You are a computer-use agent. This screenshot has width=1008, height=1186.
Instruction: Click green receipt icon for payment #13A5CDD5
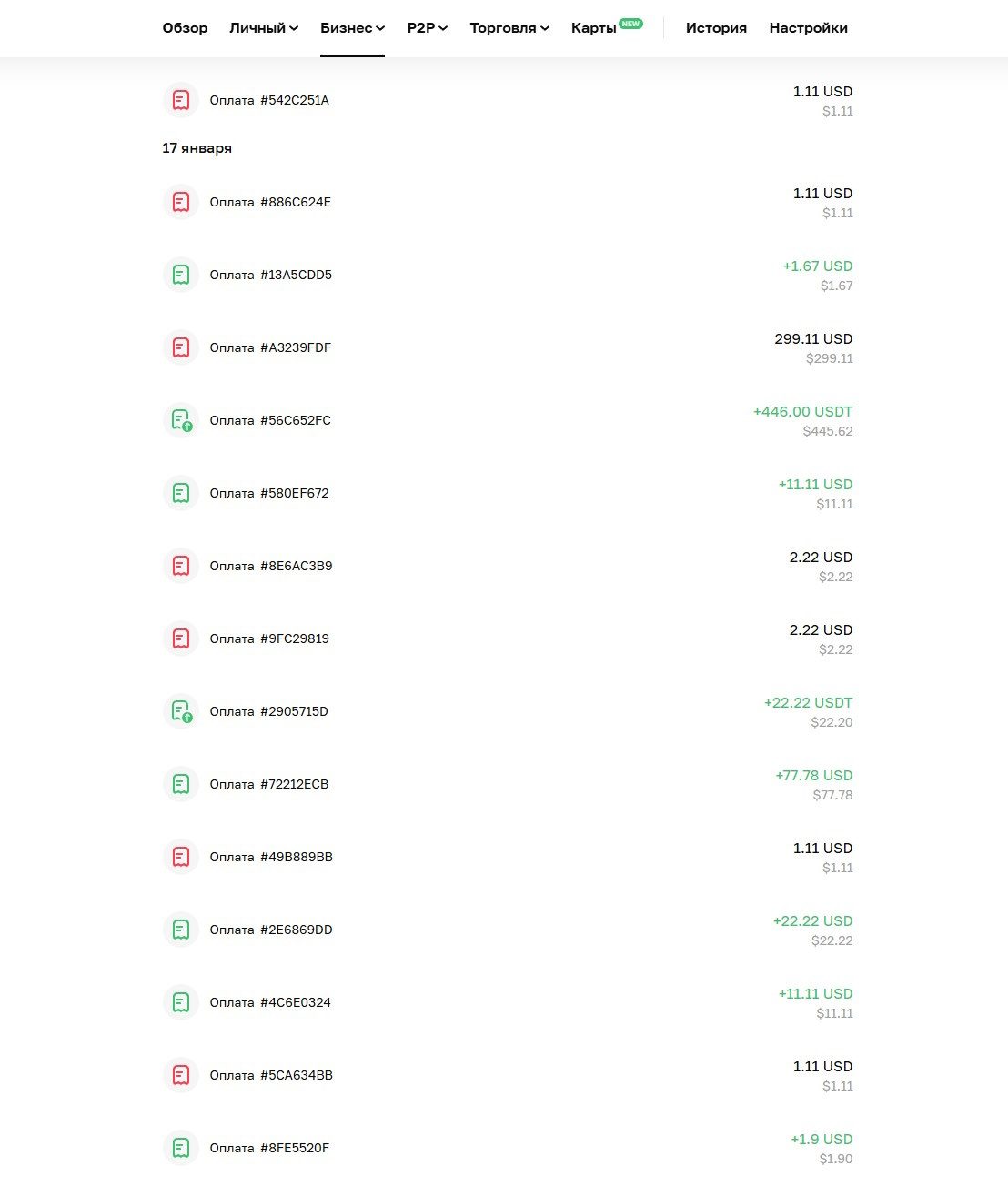[181, 275]
